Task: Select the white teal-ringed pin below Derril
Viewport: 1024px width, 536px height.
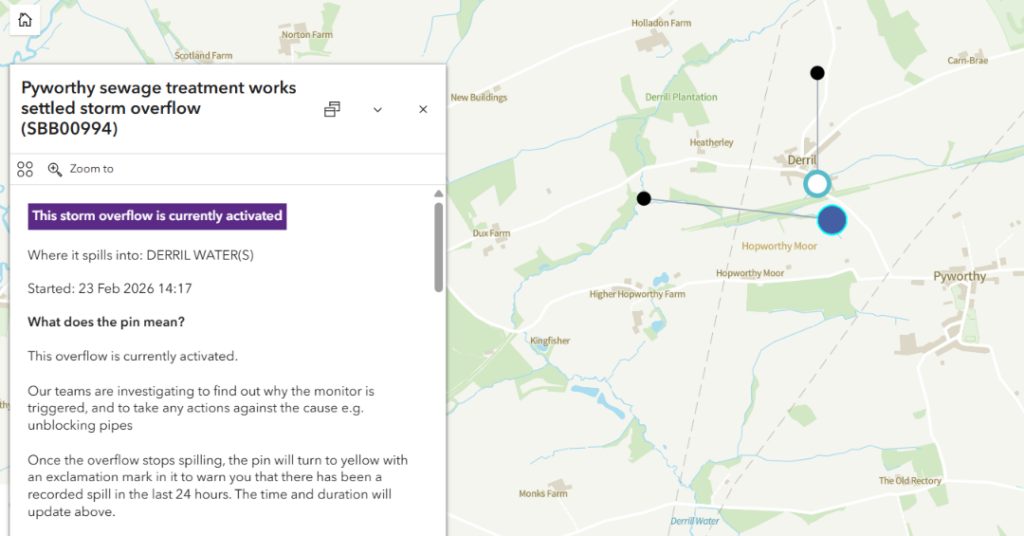Action: 817,183
